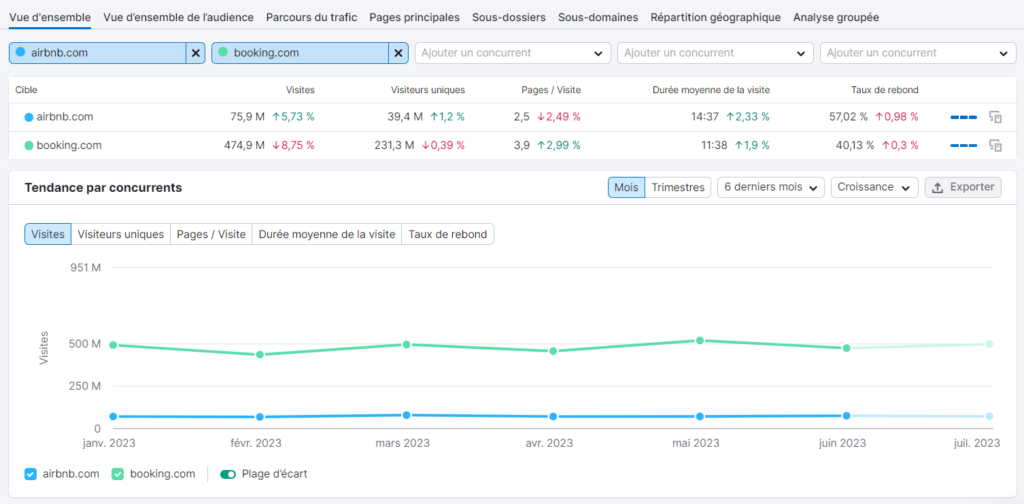Click trend line icon in booking.com row
1024x504 pixels.
tap(963, 146)
